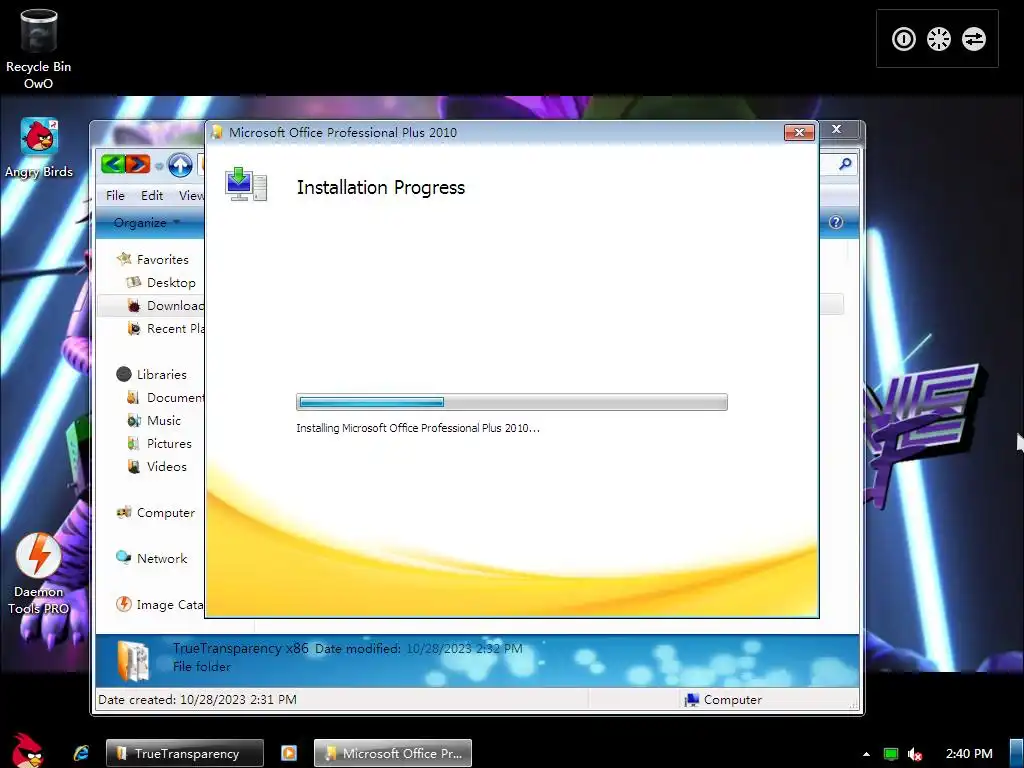This screenshot has width=1024, height=768.
Task: Select Desktop under Favorites
Action: pyautogui.click(x=161, y=282)
